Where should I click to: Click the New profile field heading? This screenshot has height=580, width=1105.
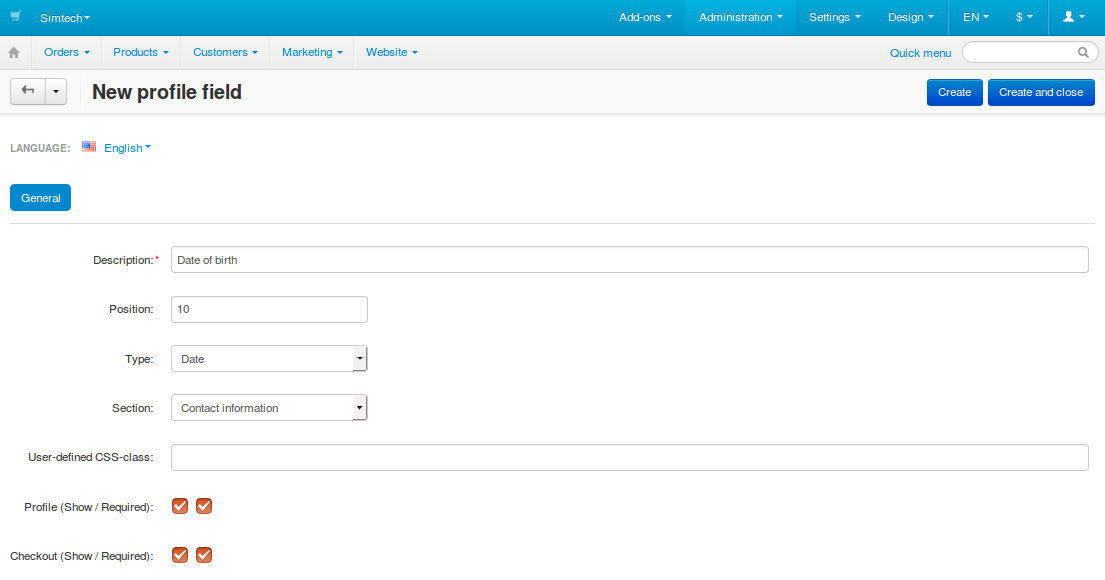pyautogui.click(x=167, y=92)
